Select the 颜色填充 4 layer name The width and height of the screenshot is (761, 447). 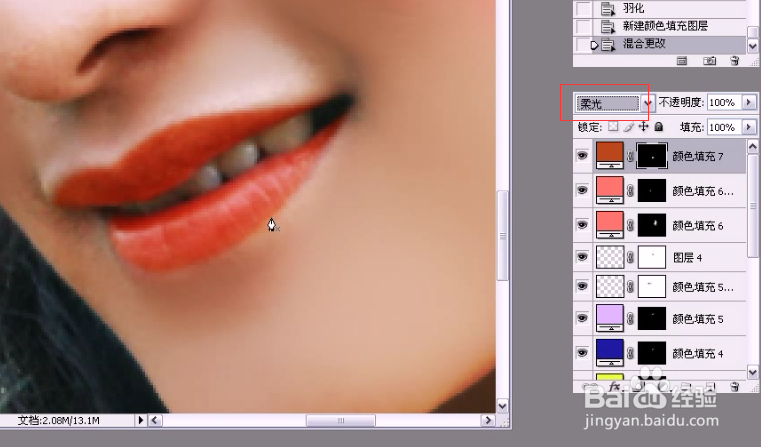(x=697, y=353)
